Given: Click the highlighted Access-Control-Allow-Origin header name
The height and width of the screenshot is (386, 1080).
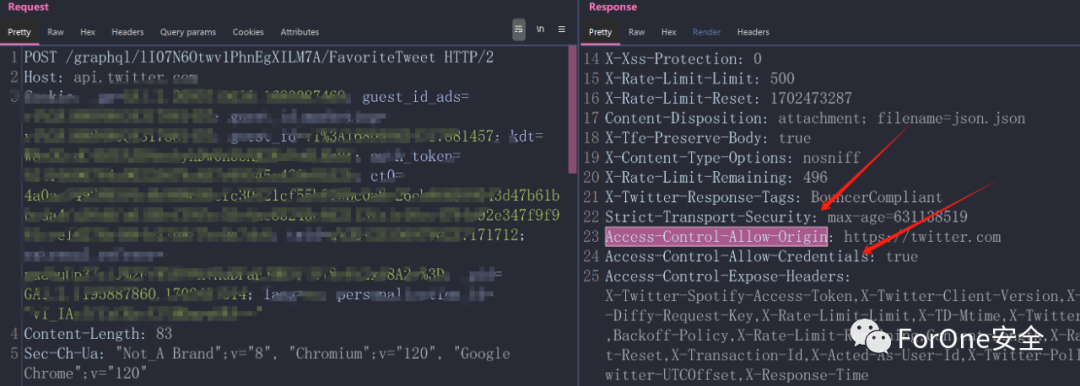Looking at the screenshot, I should (716, 237).
